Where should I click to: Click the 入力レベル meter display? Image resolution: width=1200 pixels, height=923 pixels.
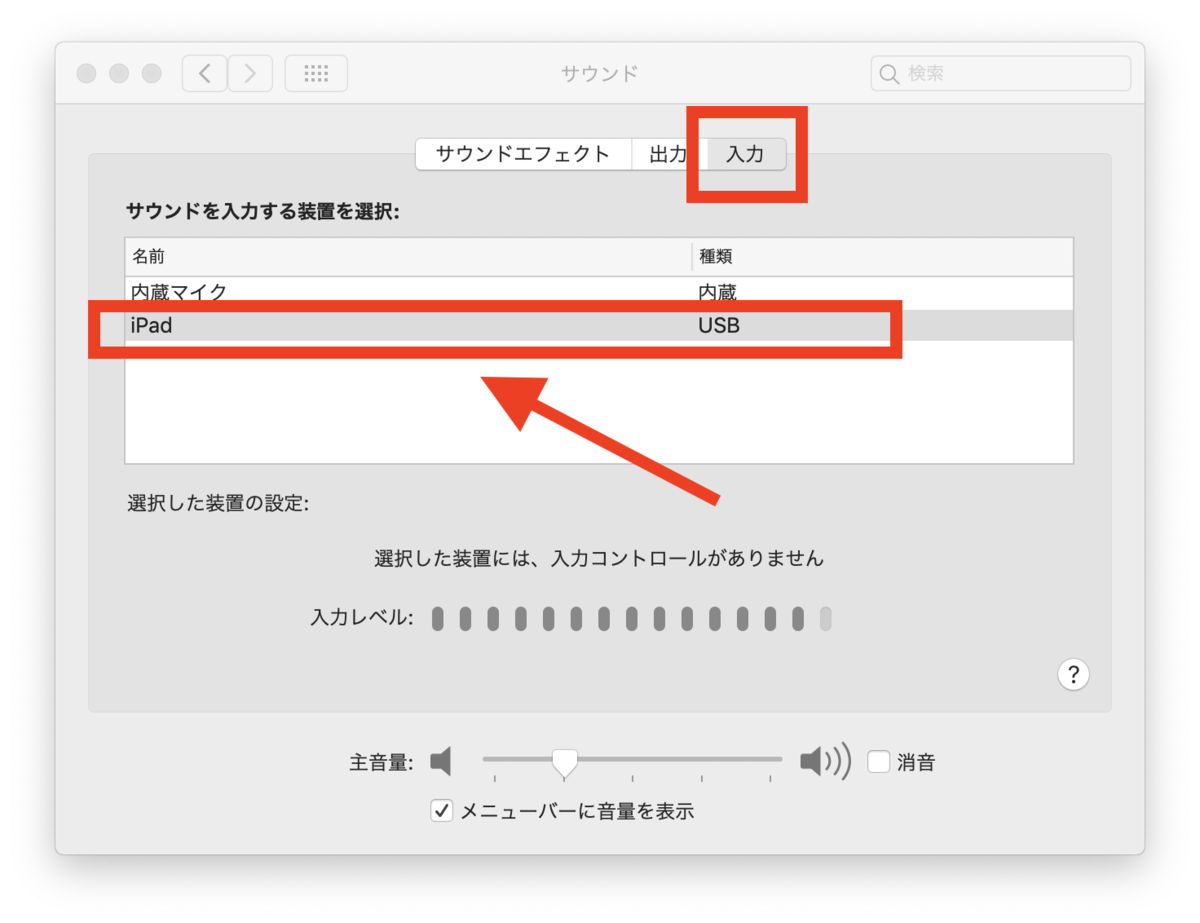[x=630, y=619]
